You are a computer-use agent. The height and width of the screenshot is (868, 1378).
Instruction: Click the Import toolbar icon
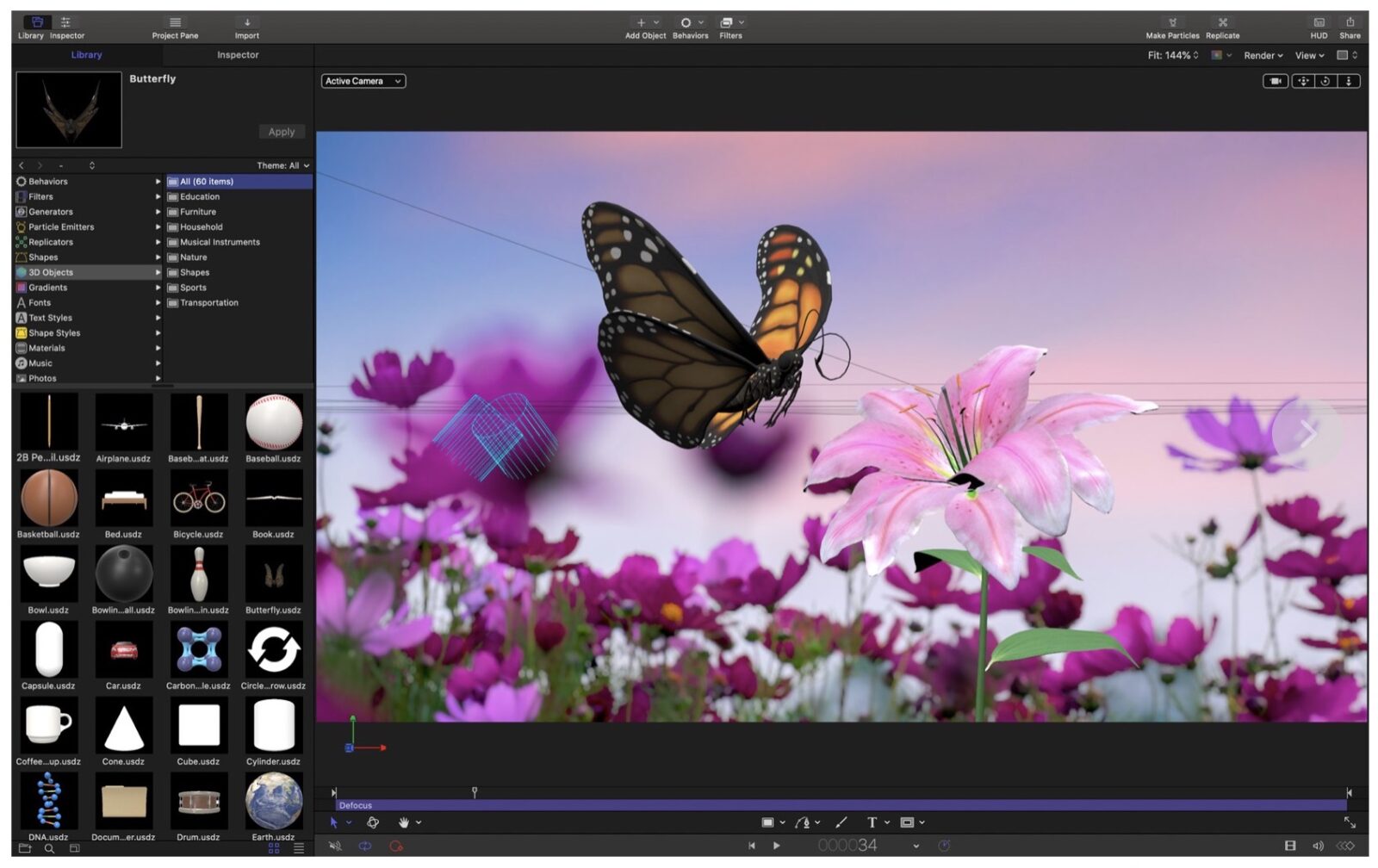[x=247, y=23]
